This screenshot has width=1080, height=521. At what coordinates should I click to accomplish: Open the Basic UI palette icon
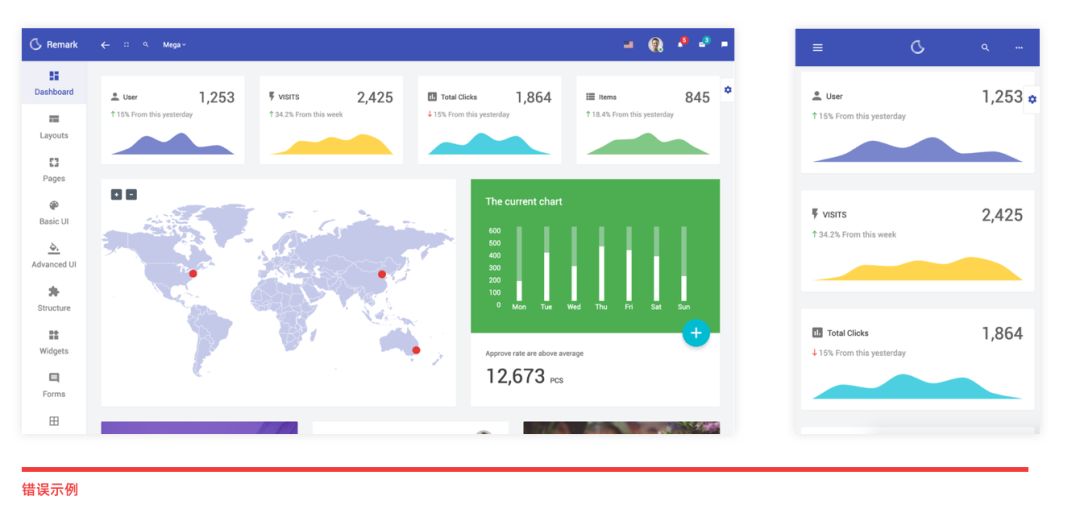54,212
